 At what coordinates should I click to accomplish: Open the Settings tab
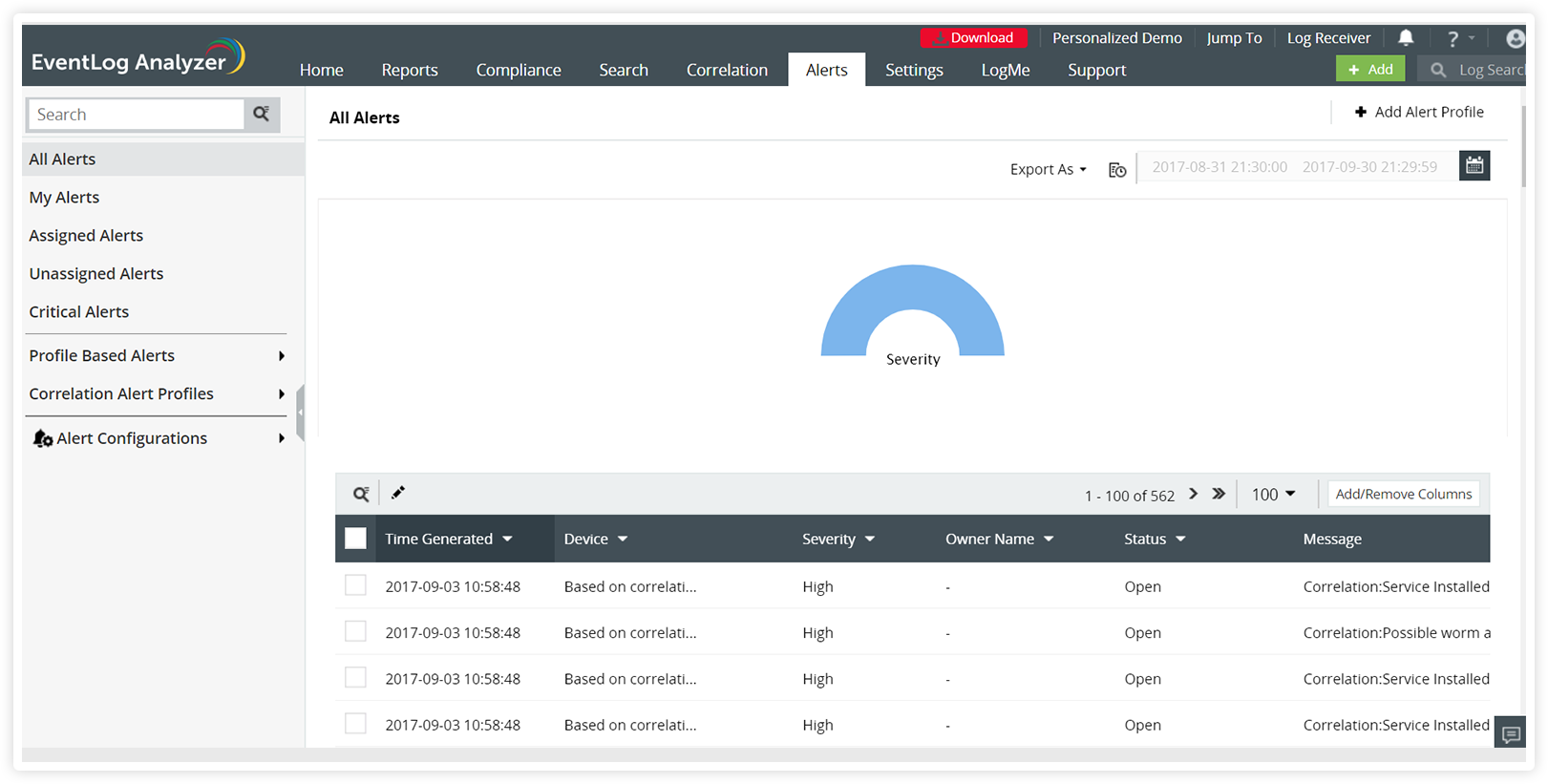click(x=914, y=70)
